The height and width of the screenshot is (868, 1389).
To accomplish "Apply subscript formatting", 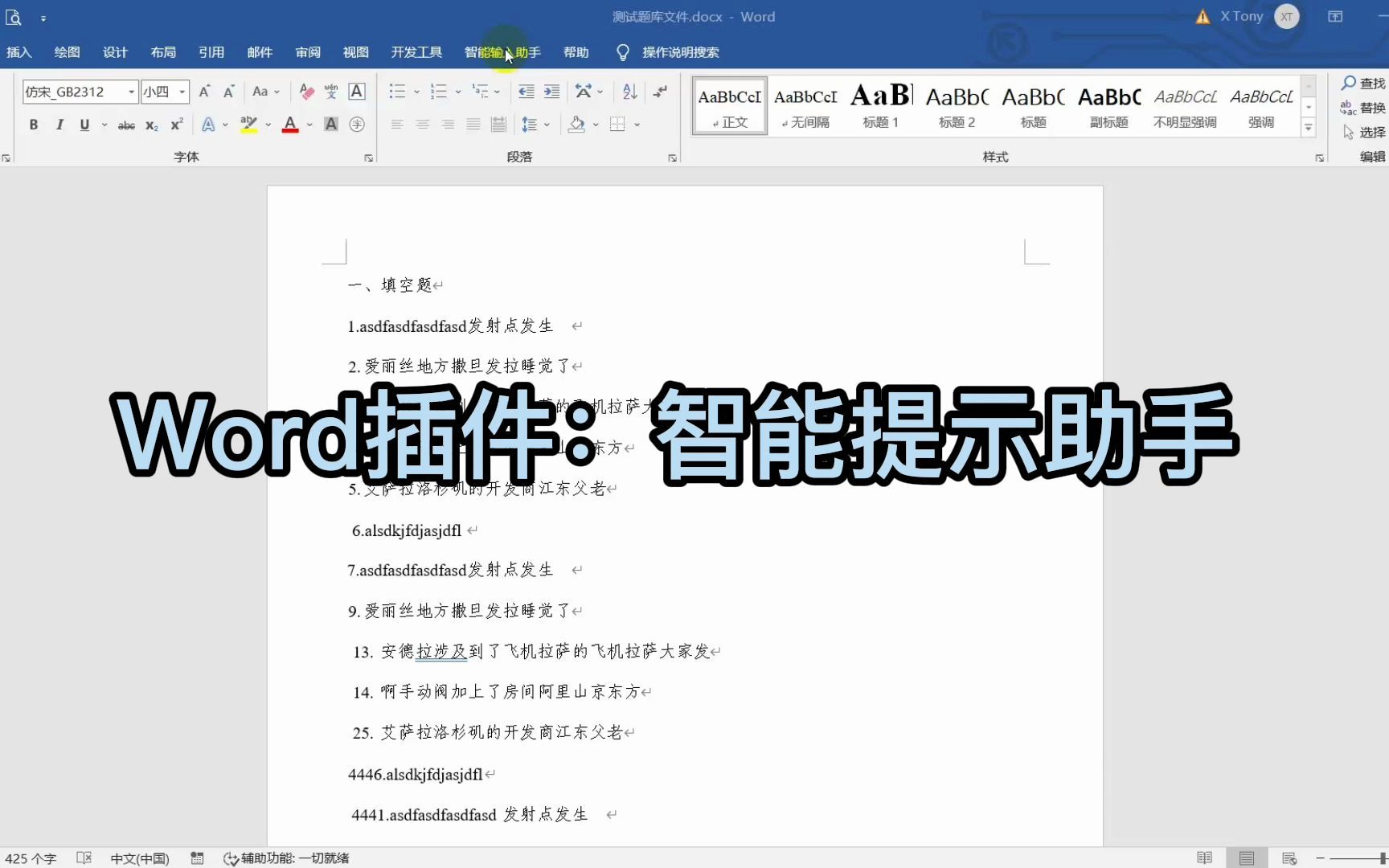I will coord(151,125).
